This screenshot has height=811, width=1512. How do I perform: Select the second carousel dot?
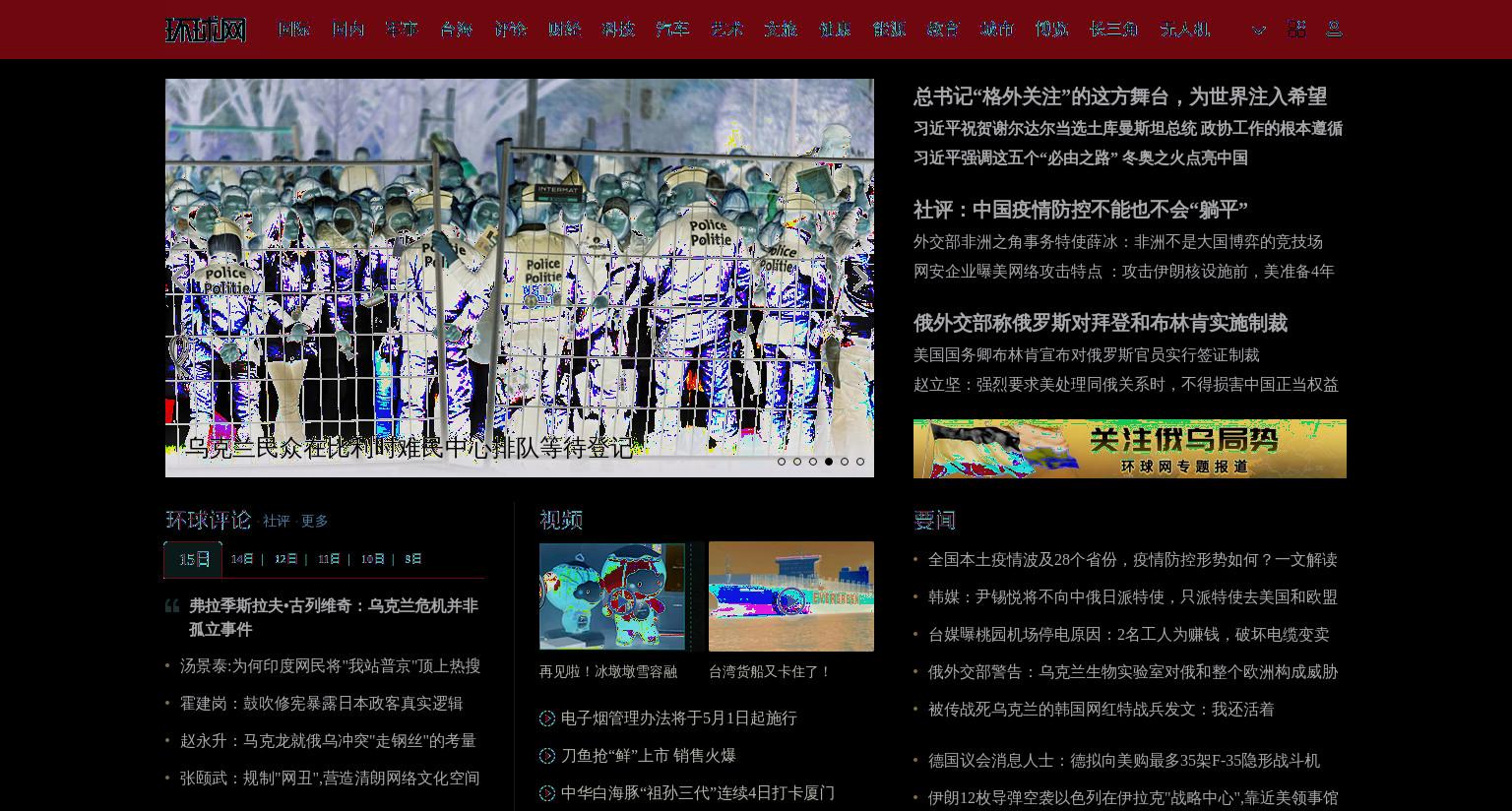[797, 462]
